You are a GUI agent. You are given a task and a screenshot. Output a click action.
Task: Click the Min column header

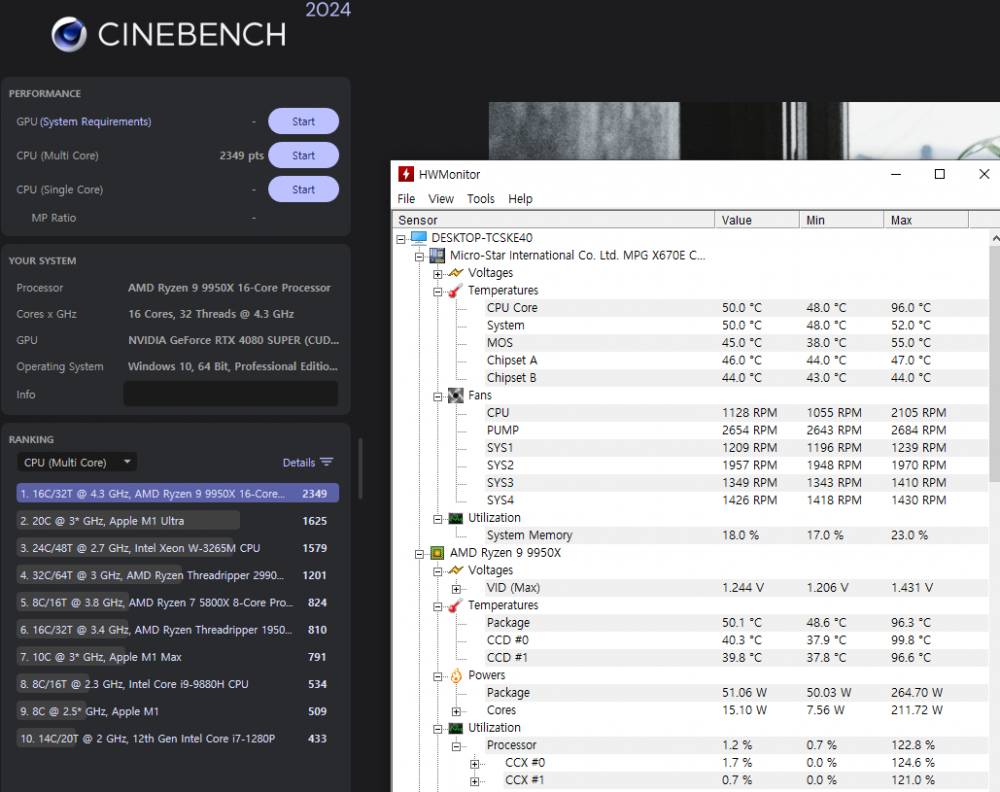(x=842, y=220)
